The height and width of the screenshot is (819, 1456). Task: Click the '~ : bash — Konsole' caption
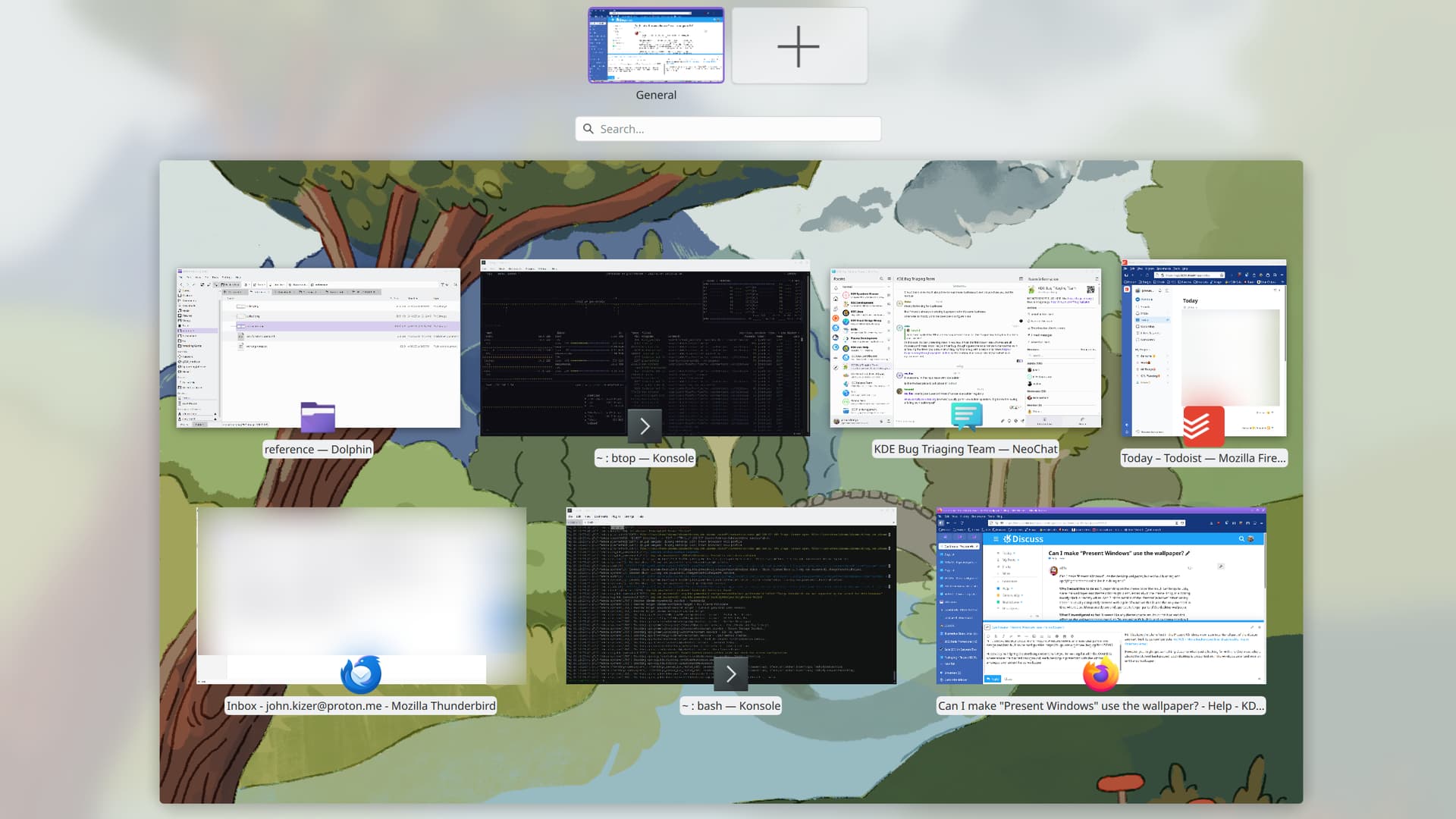pyautogui.click(x=731, y=706)
